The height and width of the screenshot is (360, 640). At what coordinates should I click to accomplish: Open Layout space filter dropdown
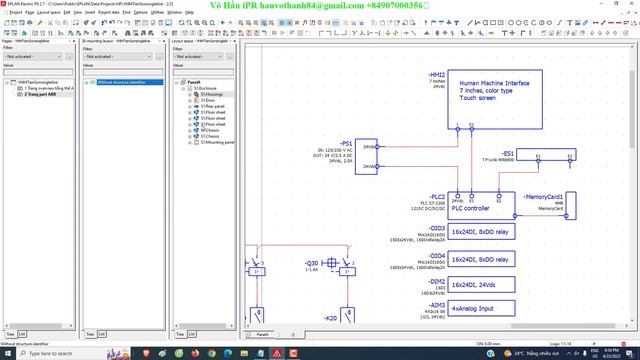click(x=198, y=56)
